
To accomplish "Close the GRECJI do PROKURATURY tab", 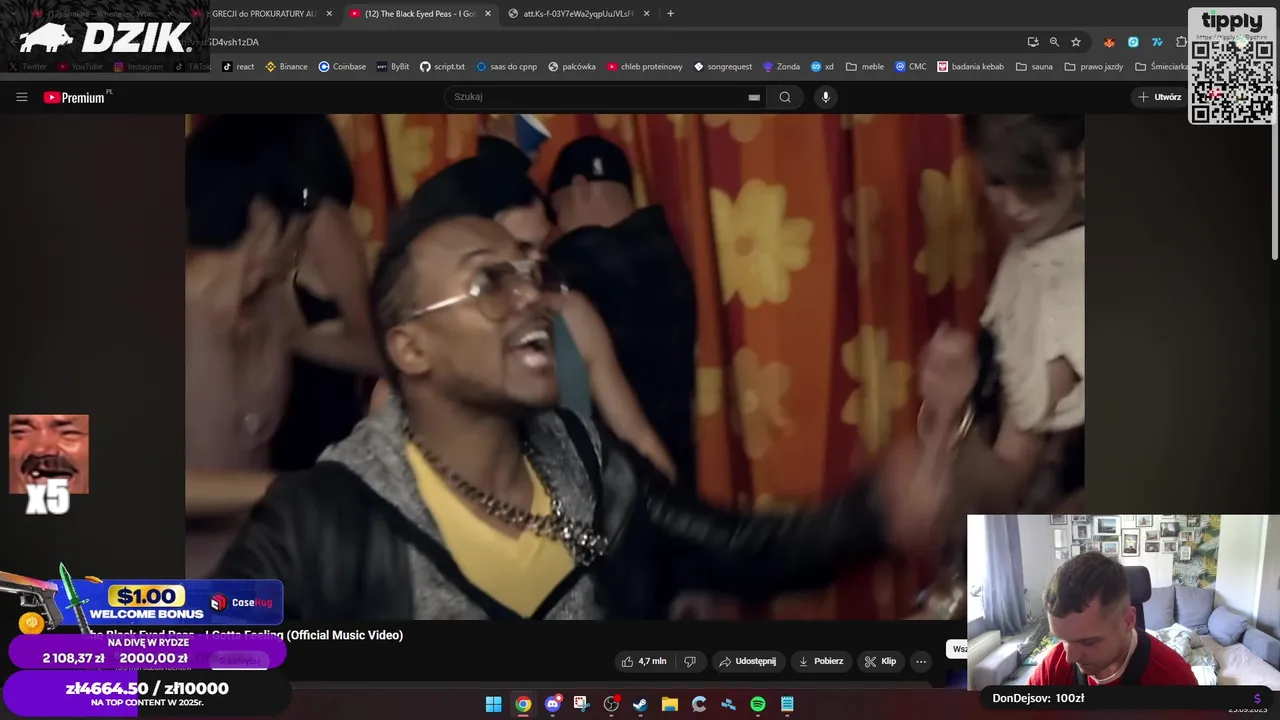I will pyautogui.click(x=329, y=14).
